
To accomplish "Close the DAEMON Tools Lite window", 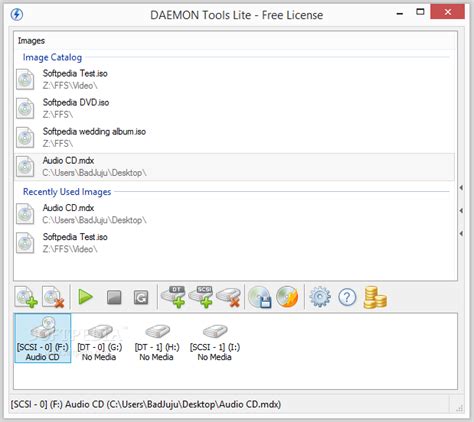I will 448,12.
